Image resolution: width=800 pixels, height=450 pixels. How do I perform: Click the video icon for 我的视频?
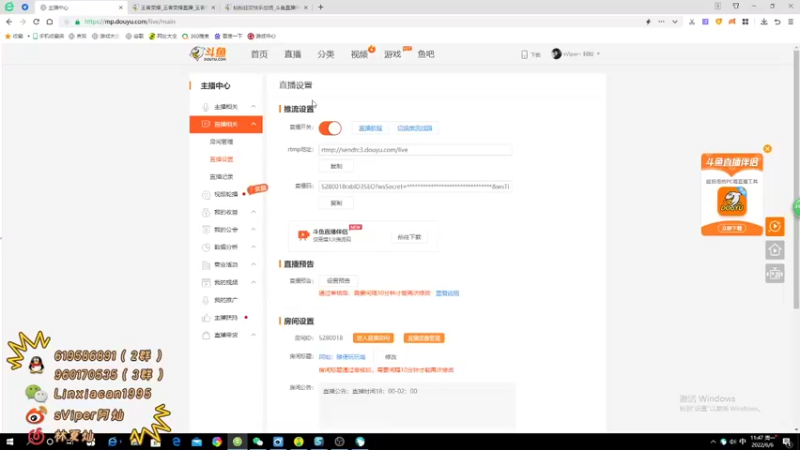pos(206,283)
